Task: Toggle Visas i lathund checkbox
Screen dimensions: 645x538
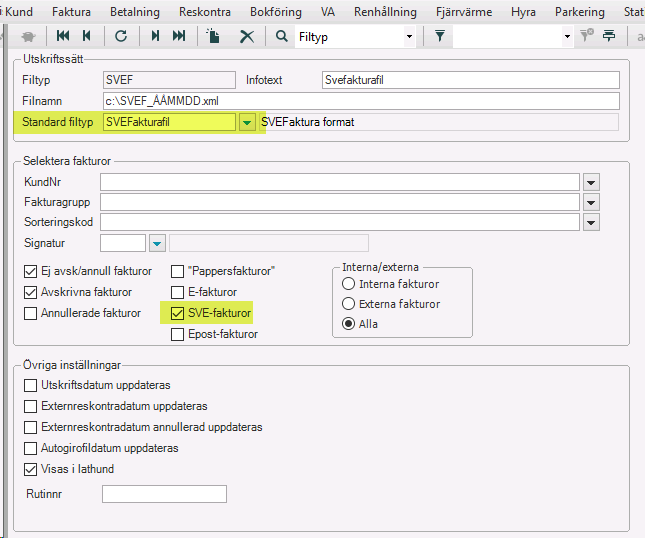Action: point(31,469)
